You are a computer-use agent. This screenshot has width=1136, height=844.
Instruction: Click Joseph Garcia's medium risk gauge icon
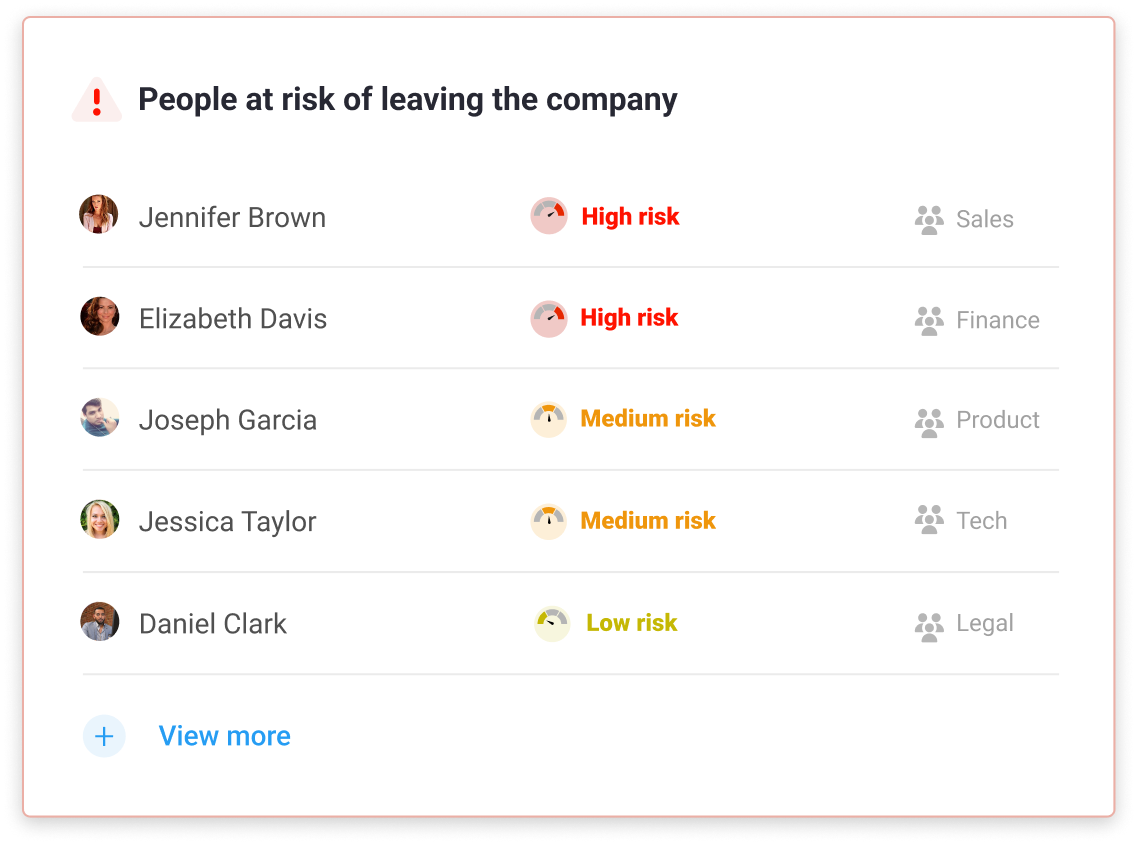pos(549,420)
